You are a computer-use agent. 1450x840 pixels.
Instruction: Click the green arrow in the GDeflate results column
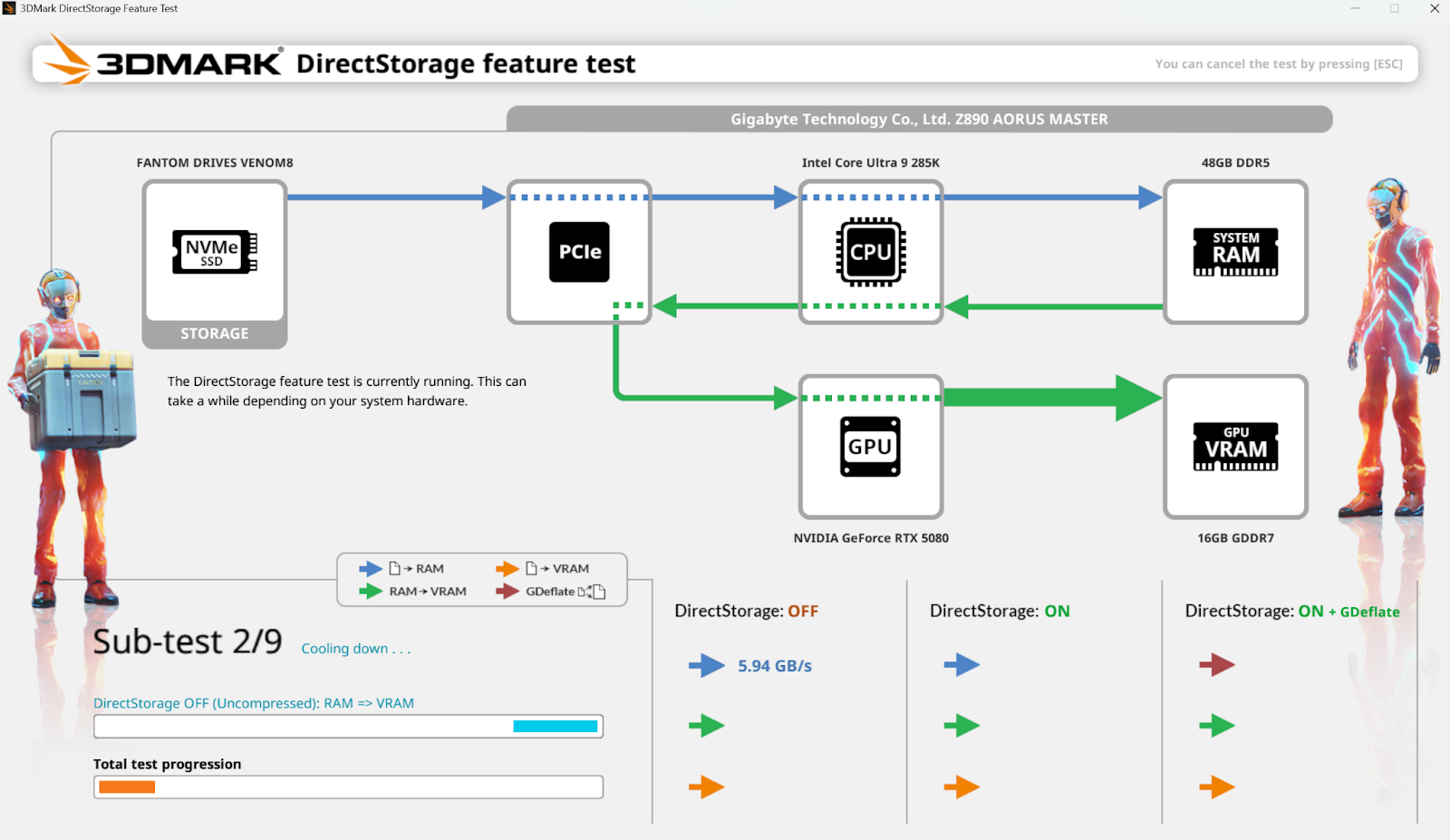pos(1217,726)
